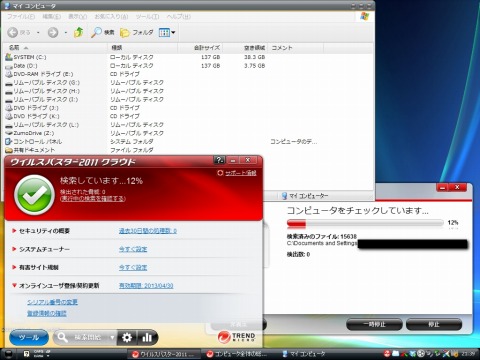Open the ヘルプ menu
The image size is (480, 360).
point(178,16)
